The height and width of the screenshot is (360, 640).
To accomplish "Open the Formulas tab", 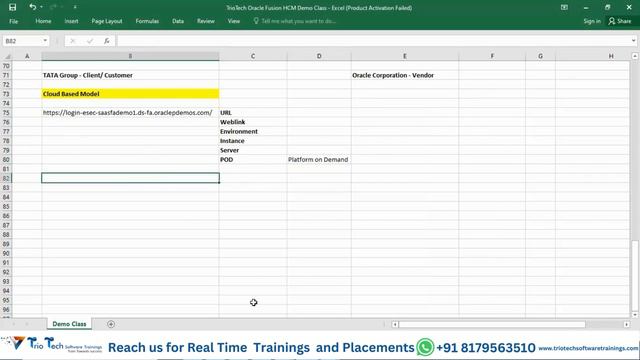I will 147,21.
